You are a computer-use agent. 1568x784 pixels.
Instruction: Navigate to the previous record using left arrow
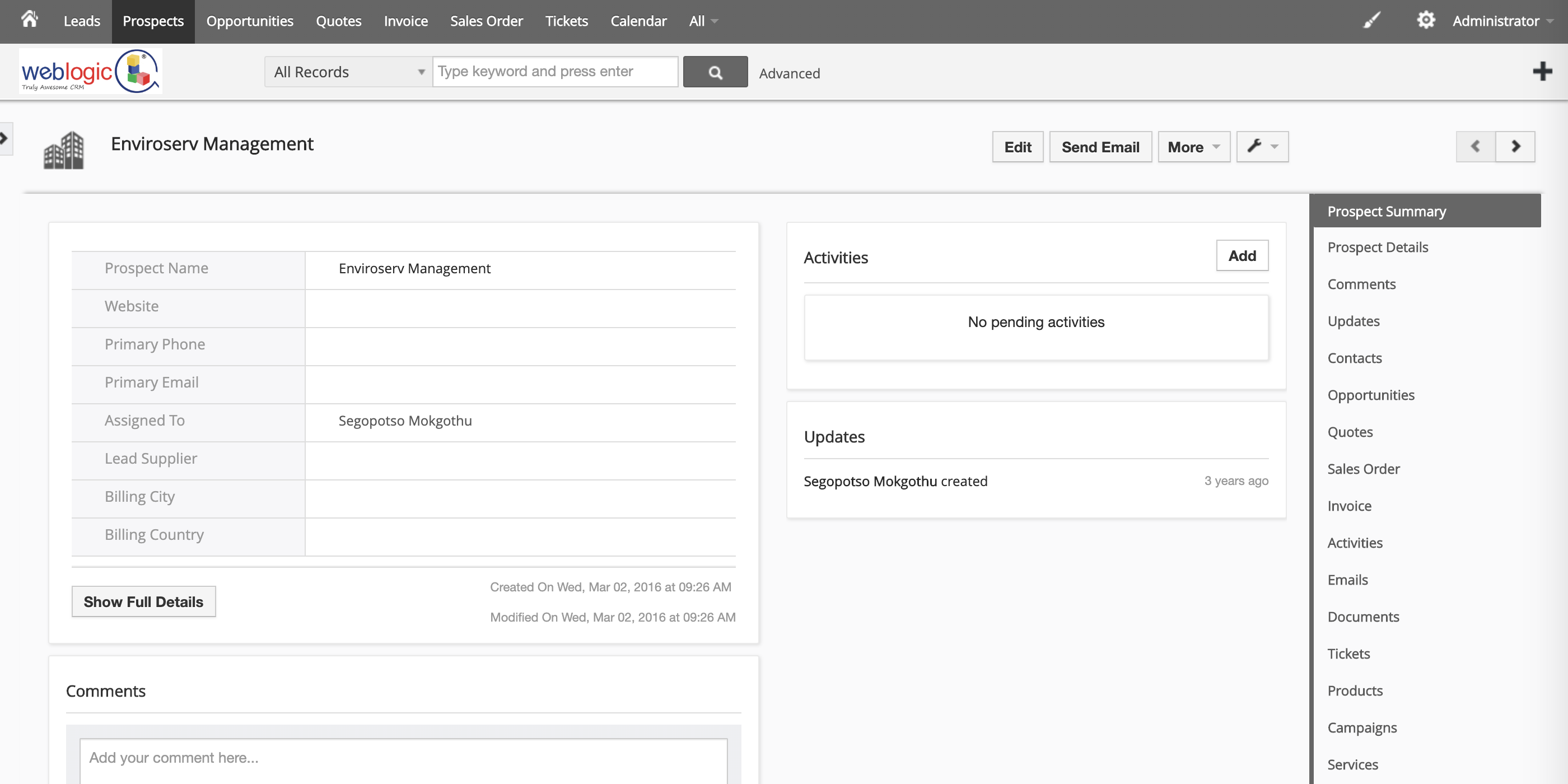1475,147
